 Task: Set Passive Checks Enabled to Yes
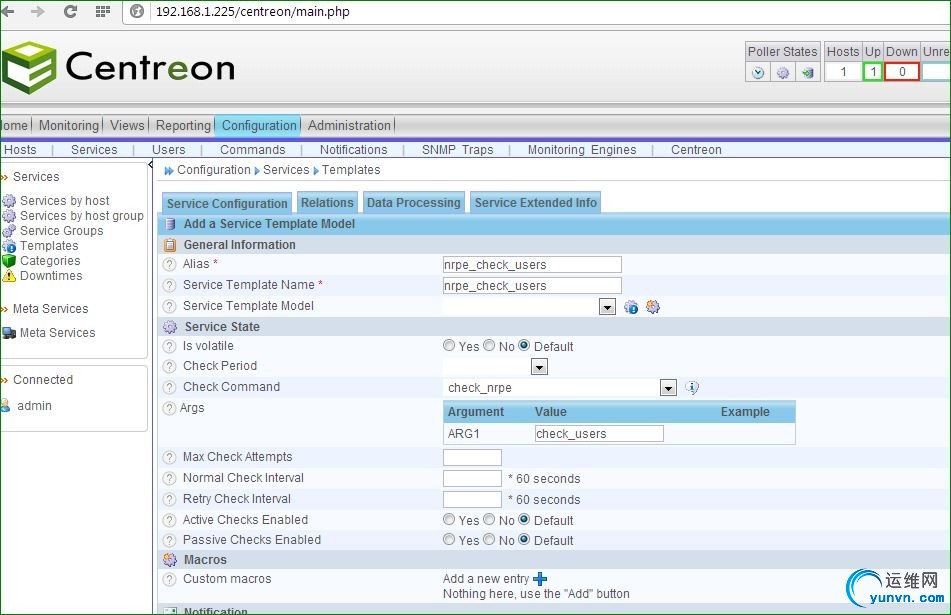449,539
